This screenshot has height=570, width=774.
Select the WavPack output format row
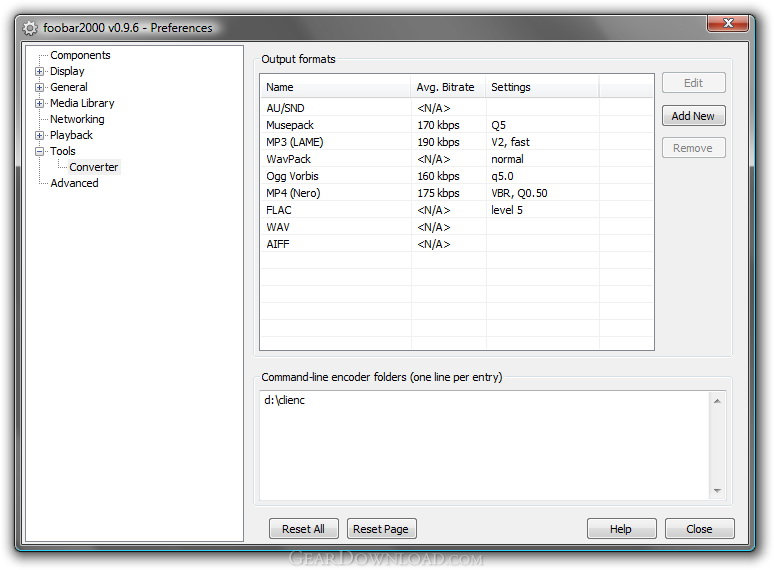[x=457, y=159]
